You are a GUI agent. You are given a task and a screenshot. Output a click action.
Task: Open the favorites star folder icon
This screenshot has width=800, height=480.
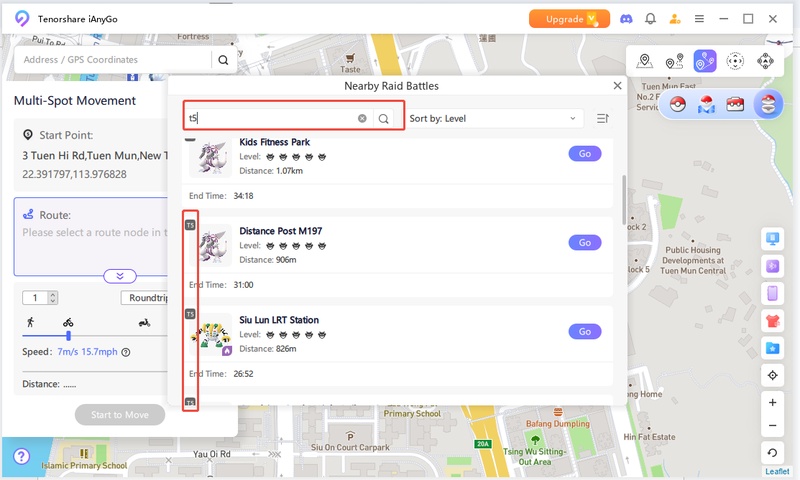[772, 348]
